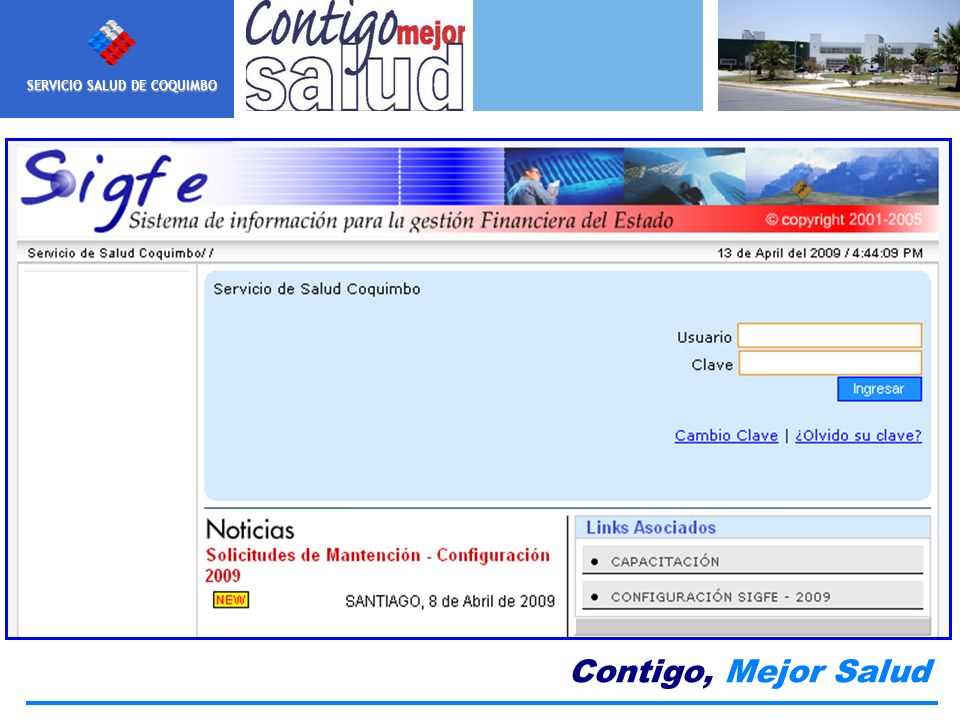Click the building photo thumbnail
This screenshot has width=960, height=720.
(x=839, y=55)
